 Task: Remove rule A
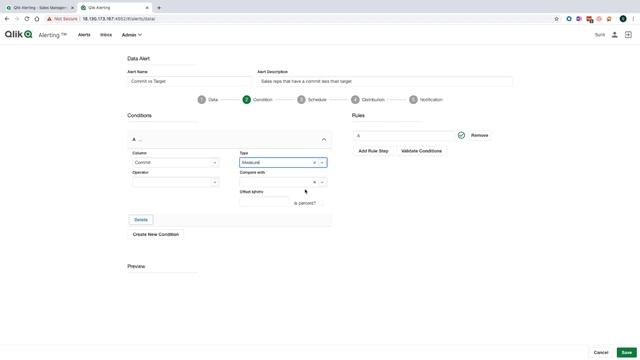click(x=480, y=135)
